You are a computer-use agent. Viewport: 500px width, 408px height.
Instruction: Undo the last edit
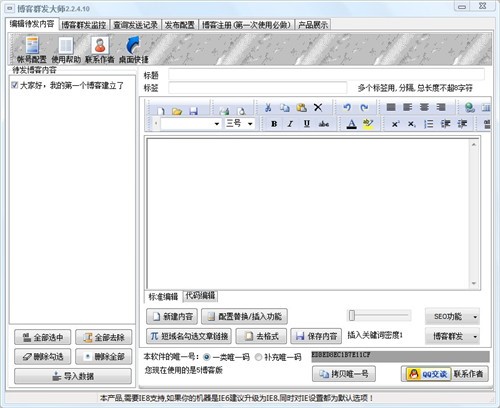(347, 107)
